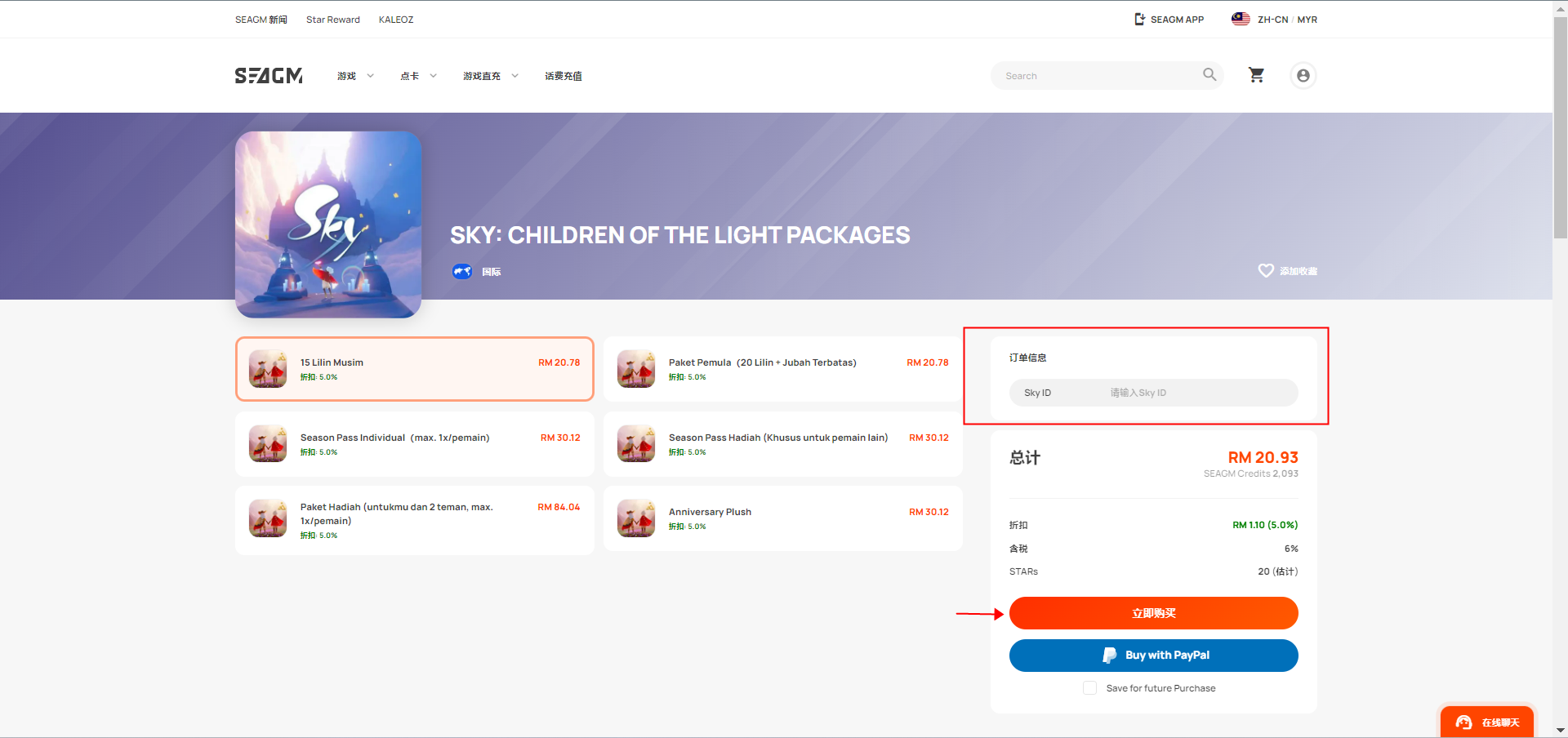Check Save for future Purchase box
Viewport: 1568px width, 738px height.
pyautogui.click(x=1089, y=688)
